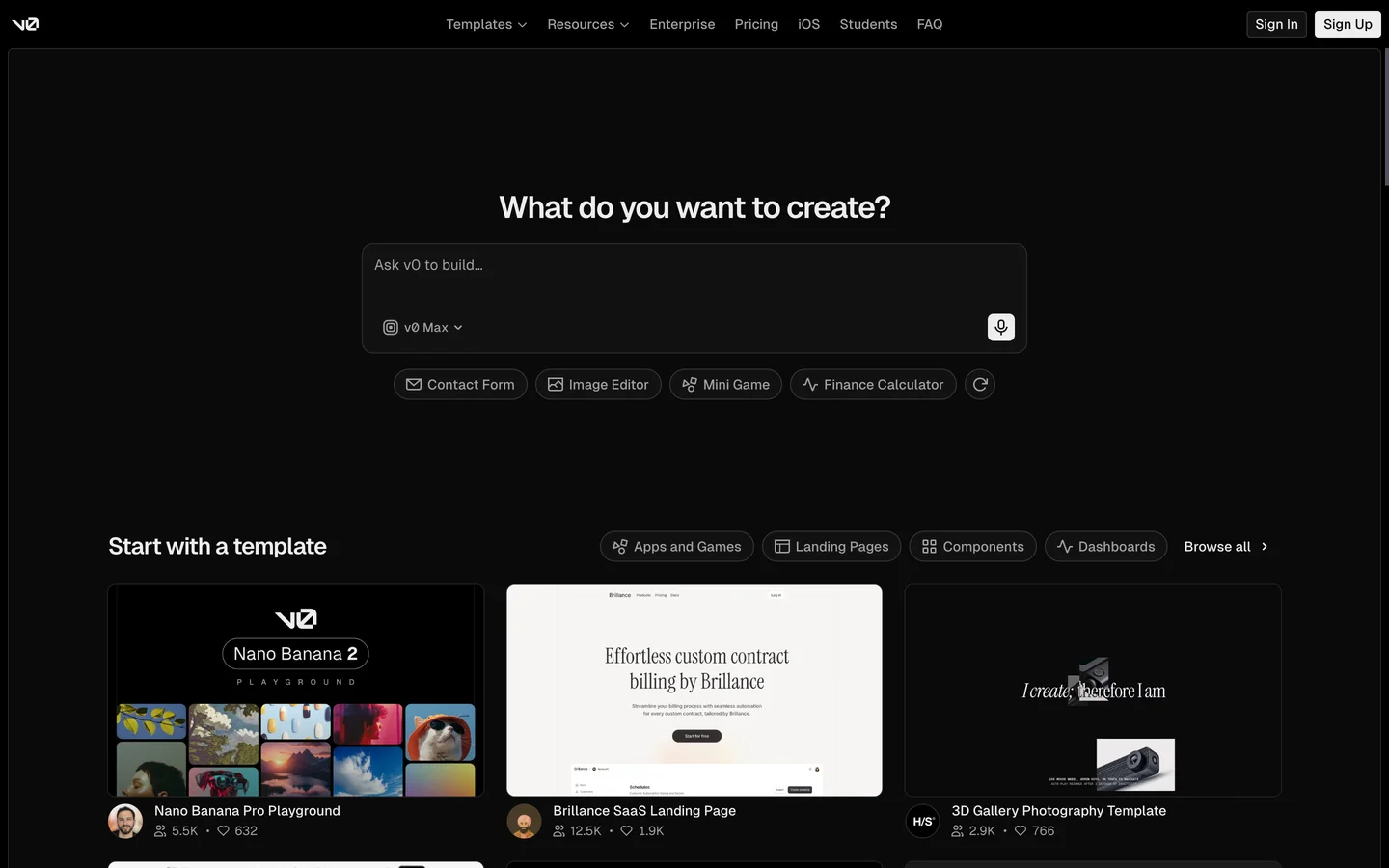Filter templates by Apps and Games

pyautogui.click(x=676, y=547)
